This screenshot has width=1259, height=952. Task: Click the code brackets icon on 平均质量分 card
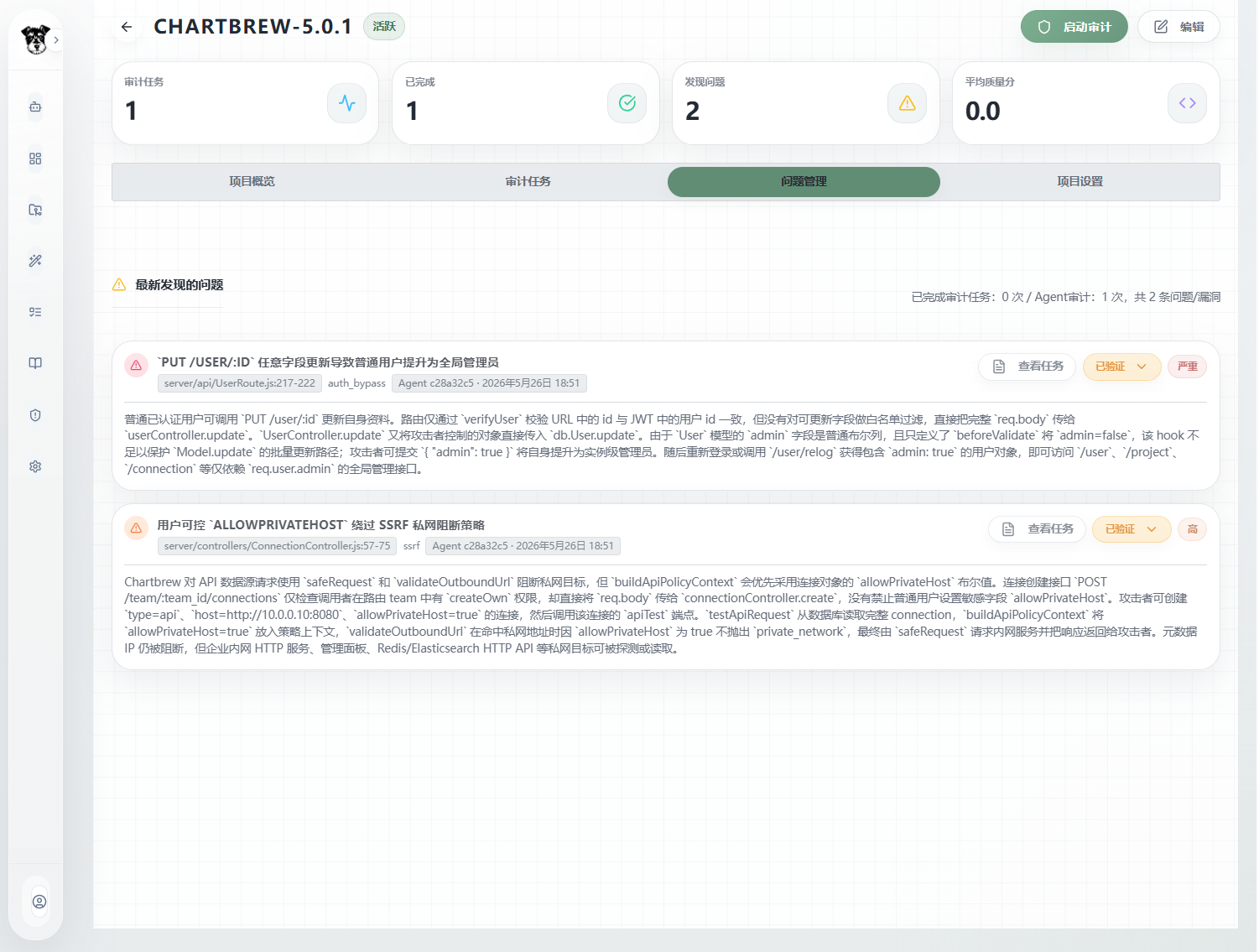[1188, 103]
